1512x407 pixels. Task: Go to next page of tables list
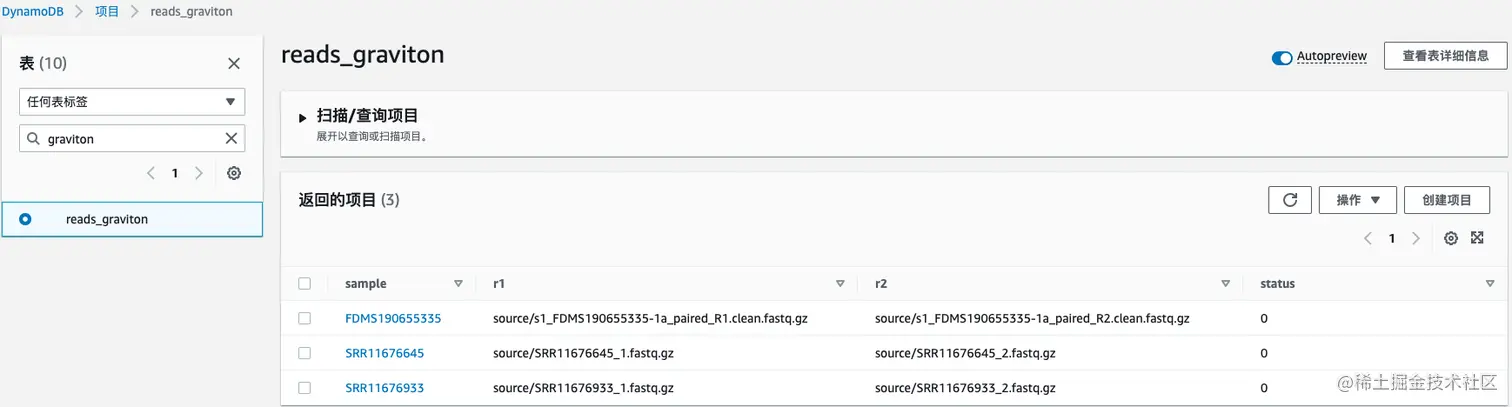(x=199, y=173)
